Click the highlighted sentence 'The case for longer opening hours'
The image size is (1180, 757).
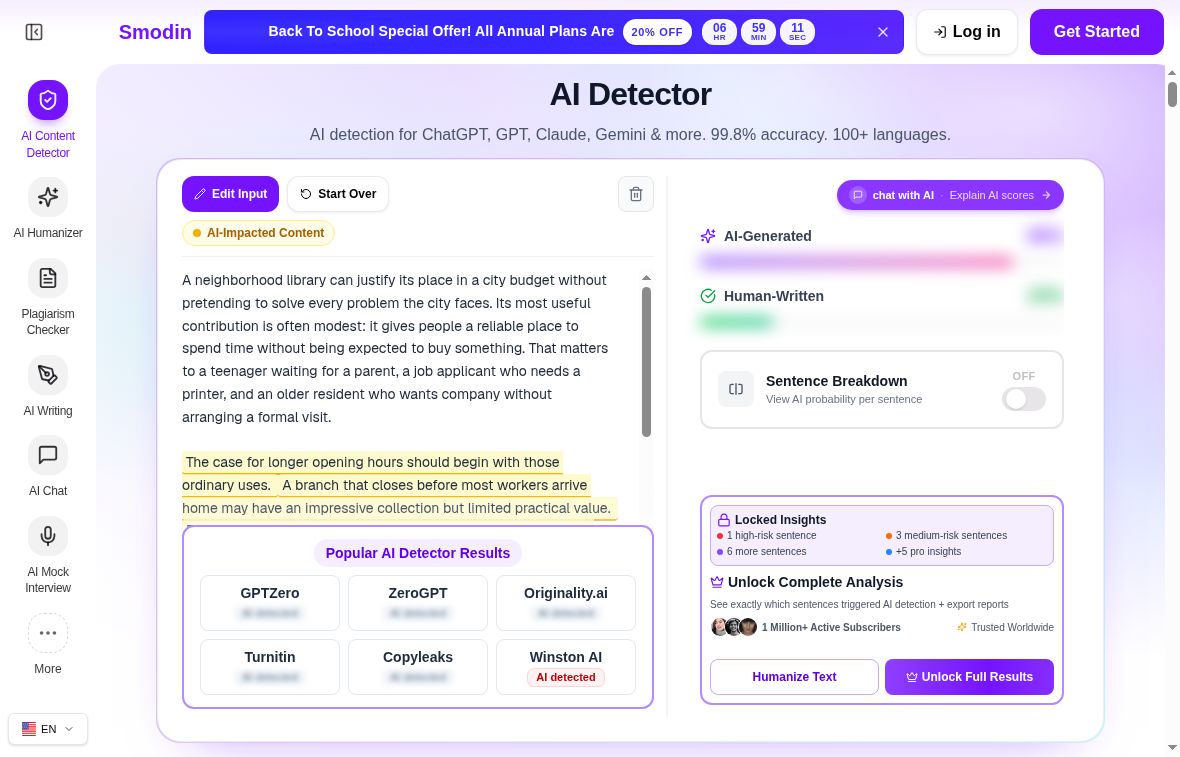[373, 462]
